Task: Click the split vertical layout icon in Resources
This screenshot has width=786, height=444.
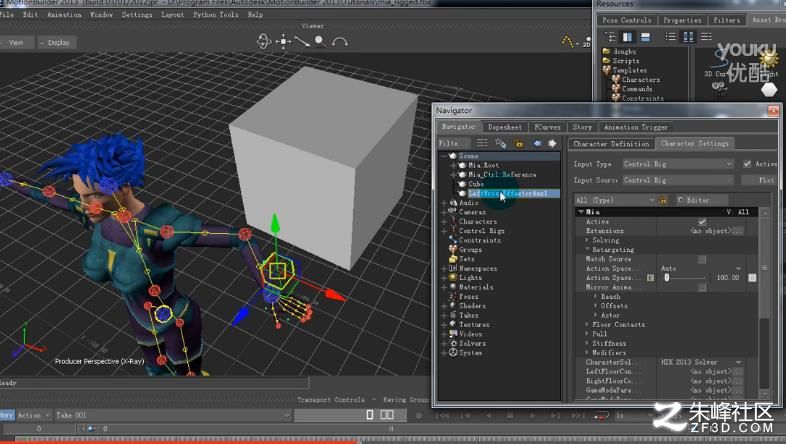Action: [x=627, y=37]
